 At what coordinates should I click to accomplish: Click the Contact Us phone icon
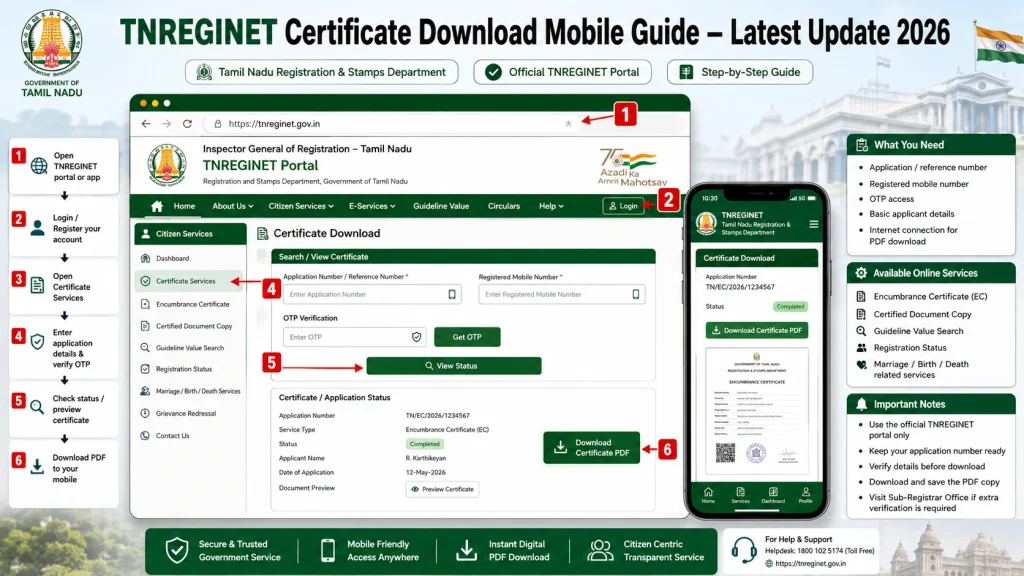tap(145, 436)
